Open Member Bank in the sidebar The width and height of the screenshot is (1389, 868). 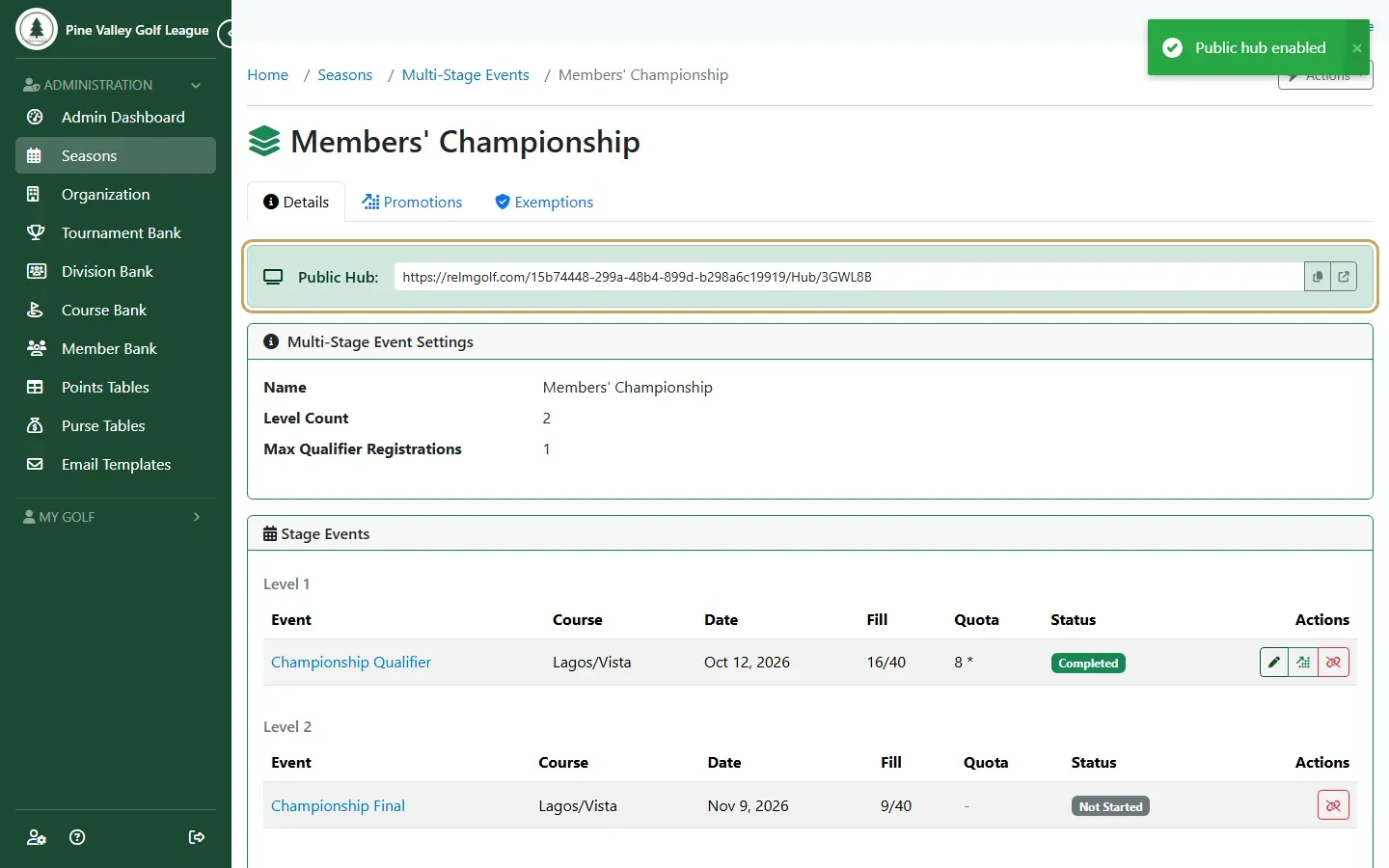tap(116, 348)
